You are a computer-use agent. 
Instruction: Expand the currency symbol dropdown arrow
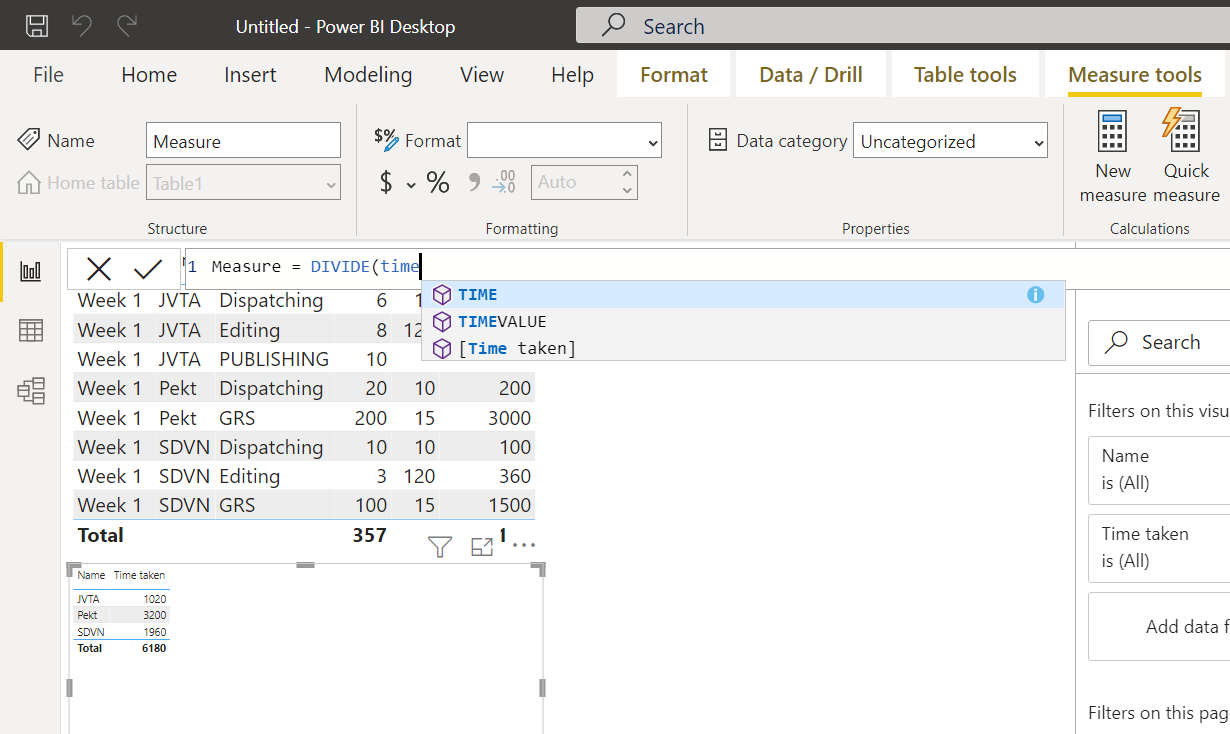(x=411, y=184)
